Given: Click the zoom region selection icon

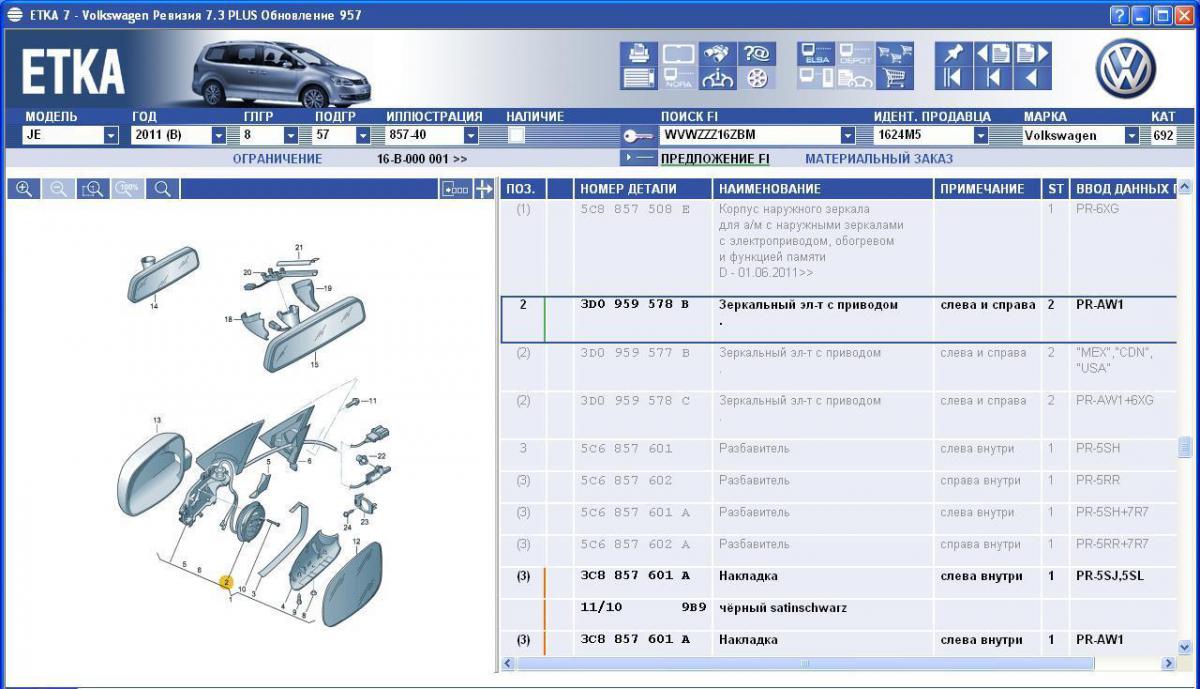Looking at the screenshot, I should tap(93, 189).
